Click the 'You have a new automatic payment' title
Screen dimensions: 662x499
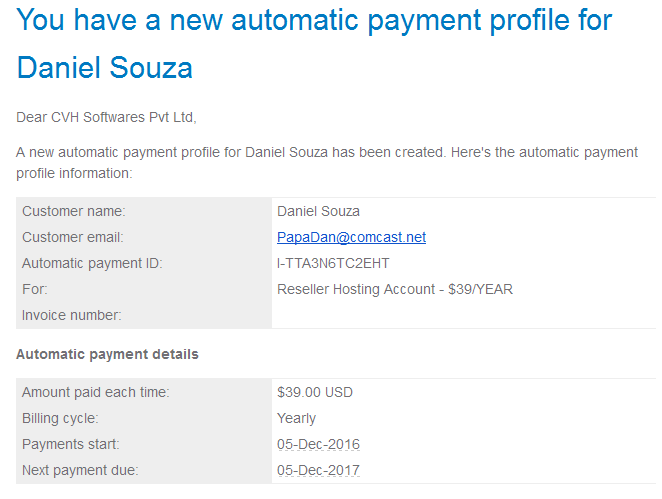coord(314,20)
